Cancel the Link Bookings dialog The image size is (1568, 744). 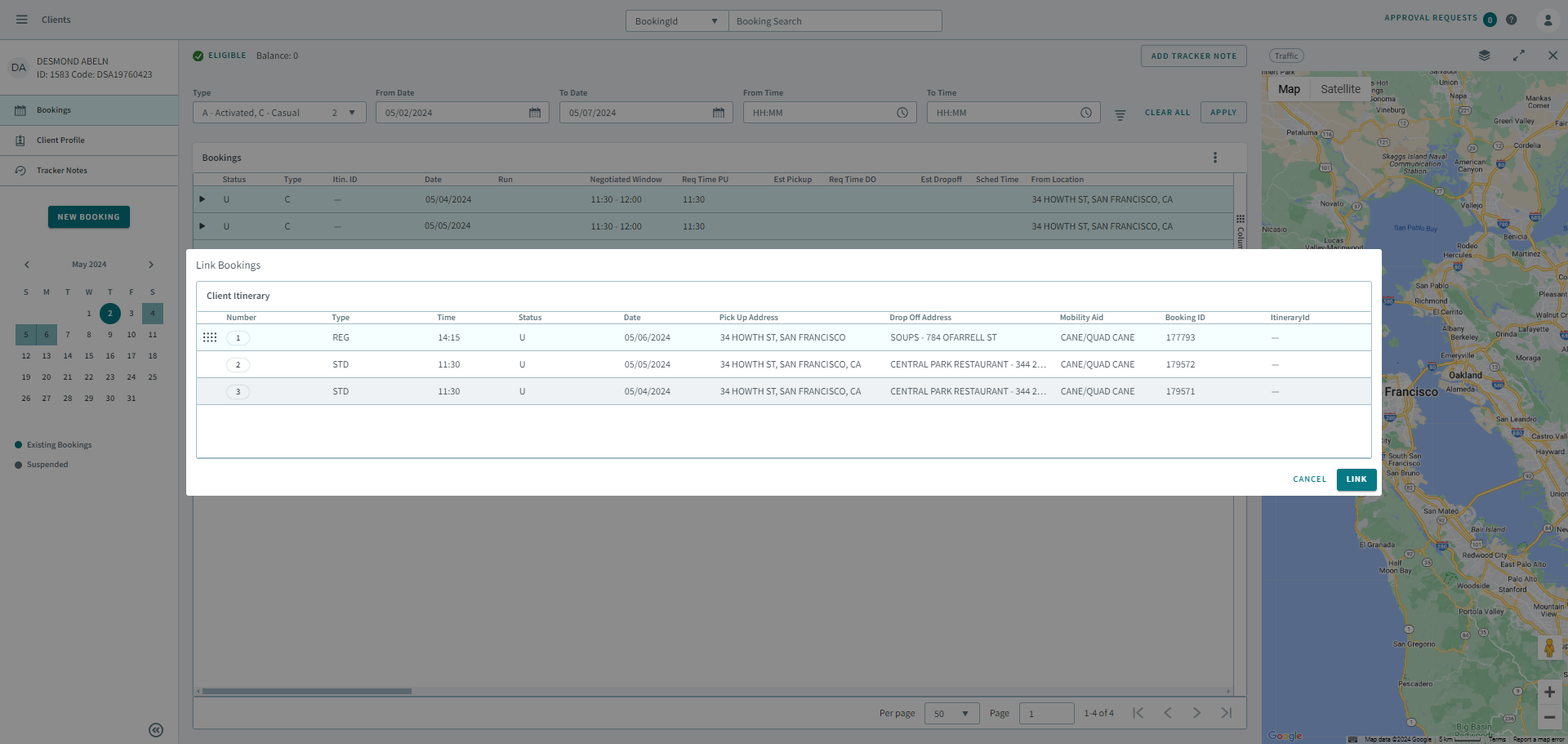coord(1309,479)
